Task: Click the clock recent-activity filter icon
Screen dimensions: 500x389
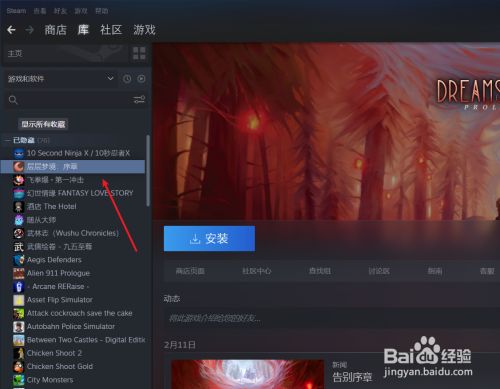Action: (x=127, y=79)
